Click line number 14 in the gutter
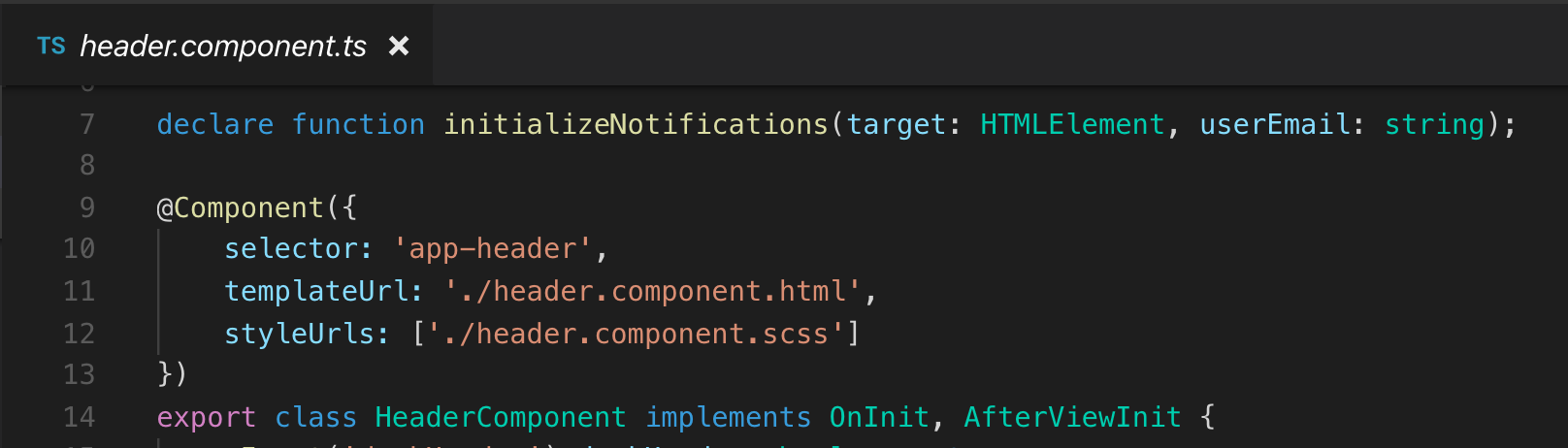Viewport: 1568px width, 448px height. point(80,417)
